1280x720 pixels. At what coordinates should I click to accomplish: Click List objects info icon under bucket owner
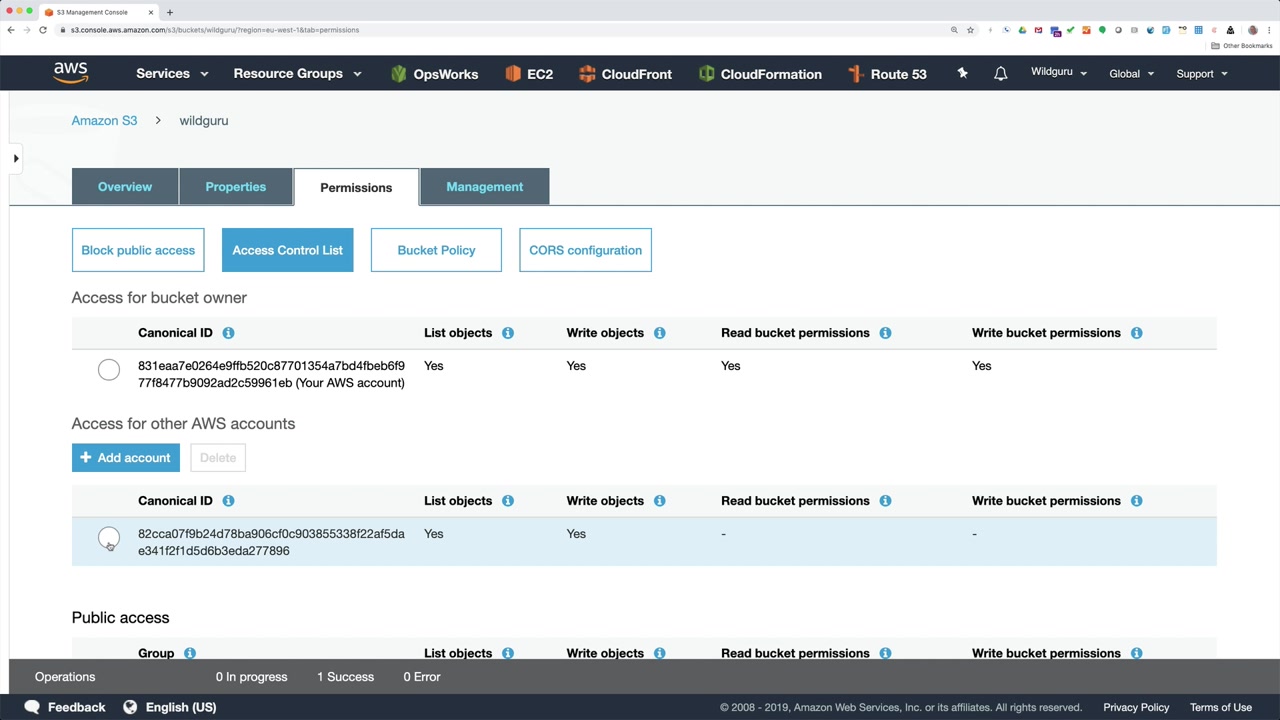[508, 333]
